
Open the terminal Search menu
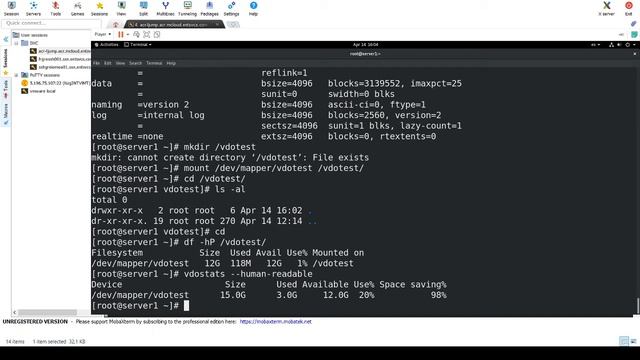click(136, 63)
